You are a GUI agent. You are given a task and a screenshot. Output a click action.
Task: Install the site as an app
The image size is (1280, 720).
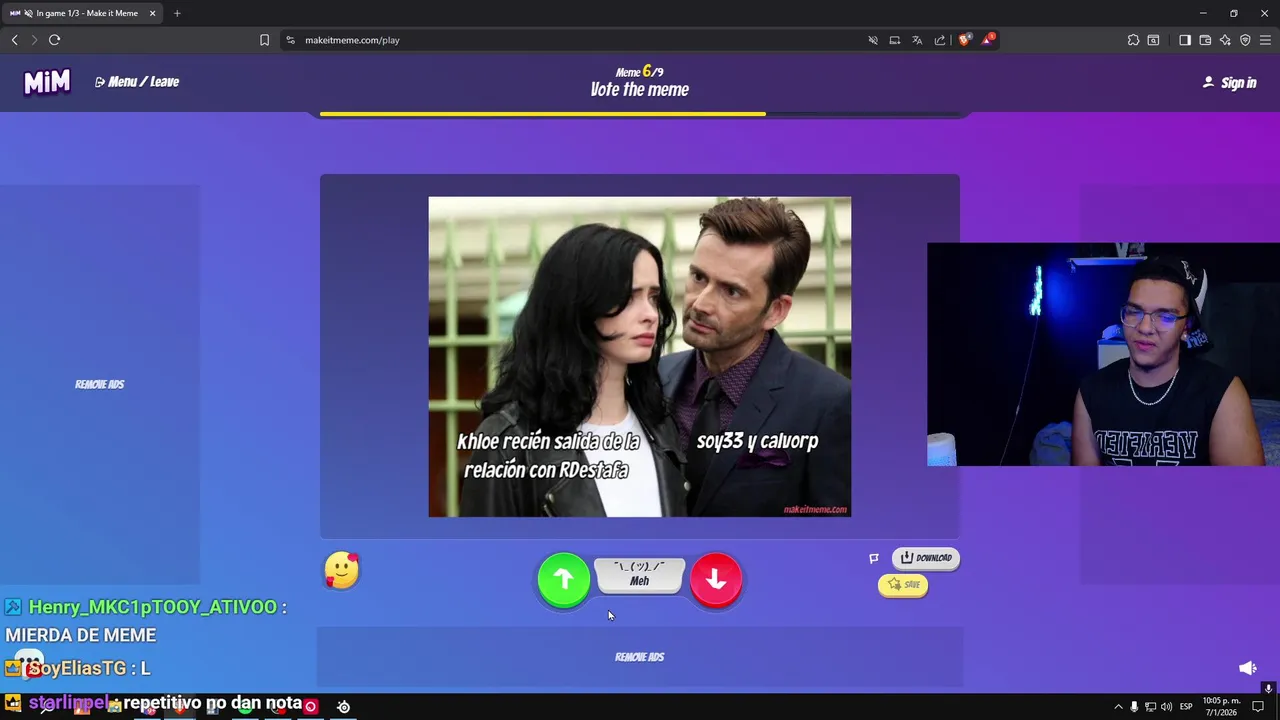click(895, 40)
